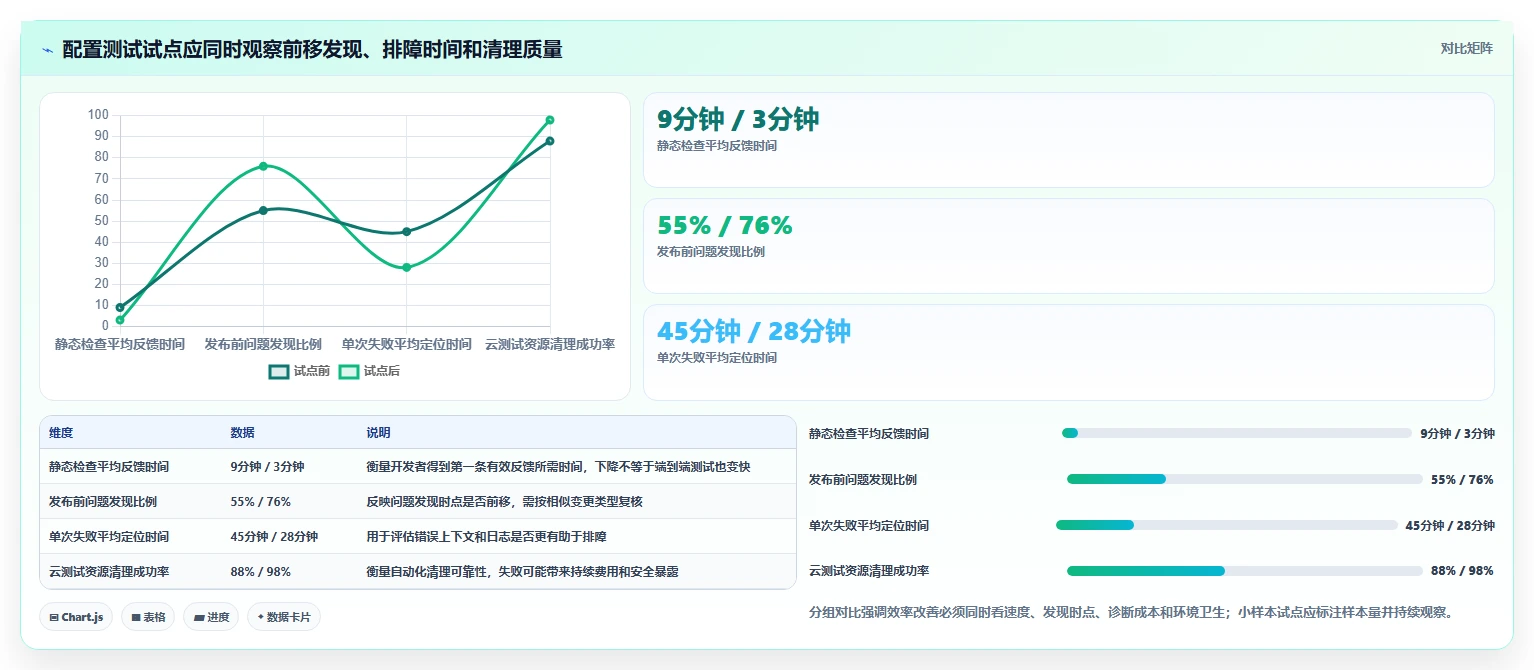Click the 表格 chip icon
1534x670 pixels.
pyautogui.click(x=136, y=618)
